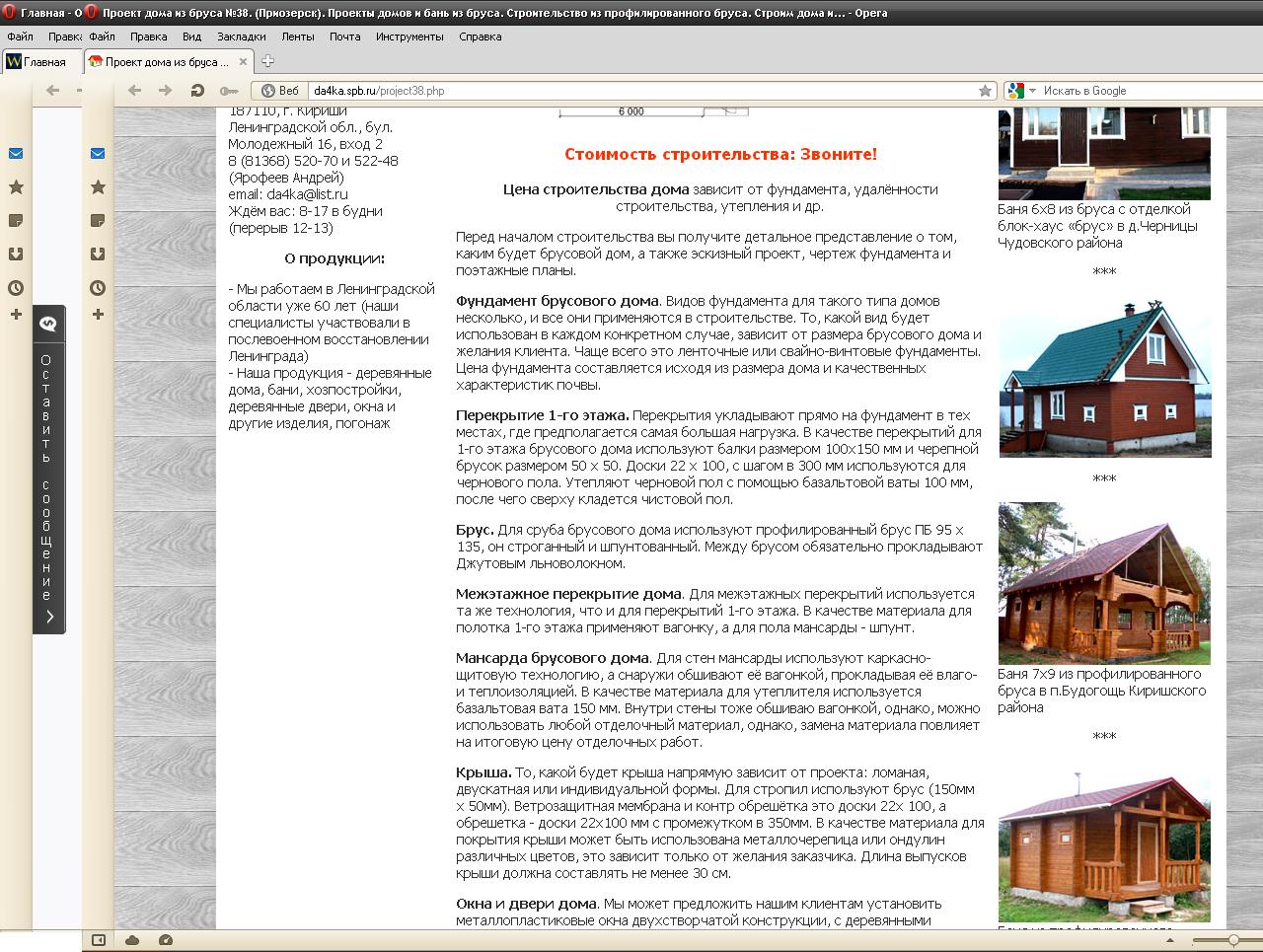Screen dimensions: 1263x952
Task: Go back in the front Opera window
Action: (x=135, y=91)
